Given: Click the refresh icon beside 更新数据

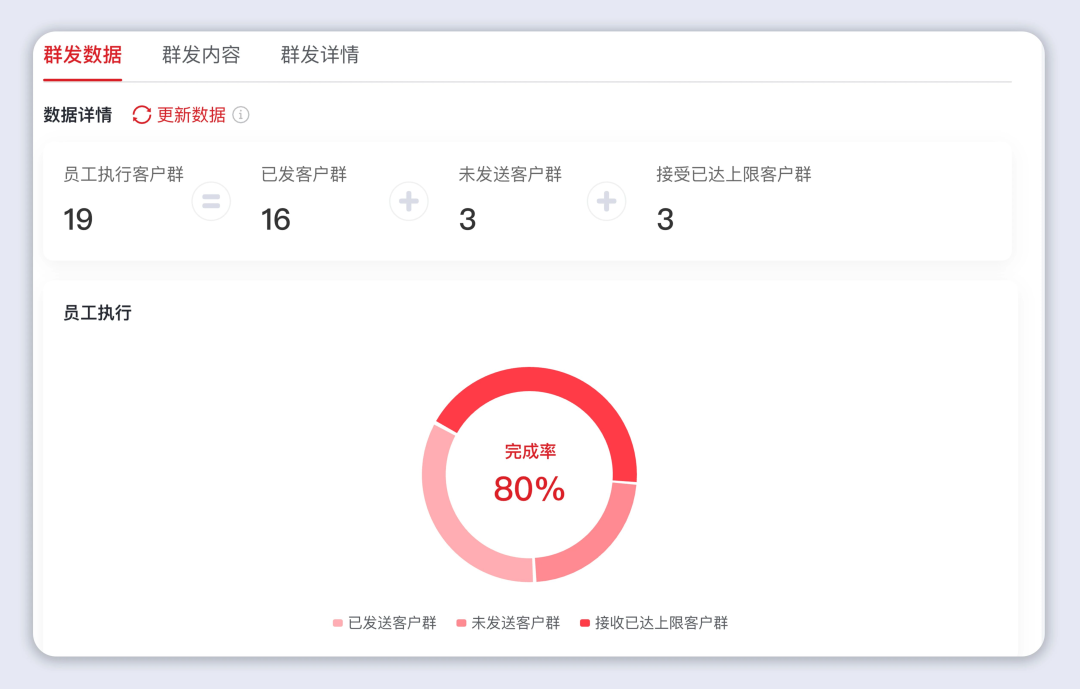Looking at the screenshot, I should pos(142,115).
